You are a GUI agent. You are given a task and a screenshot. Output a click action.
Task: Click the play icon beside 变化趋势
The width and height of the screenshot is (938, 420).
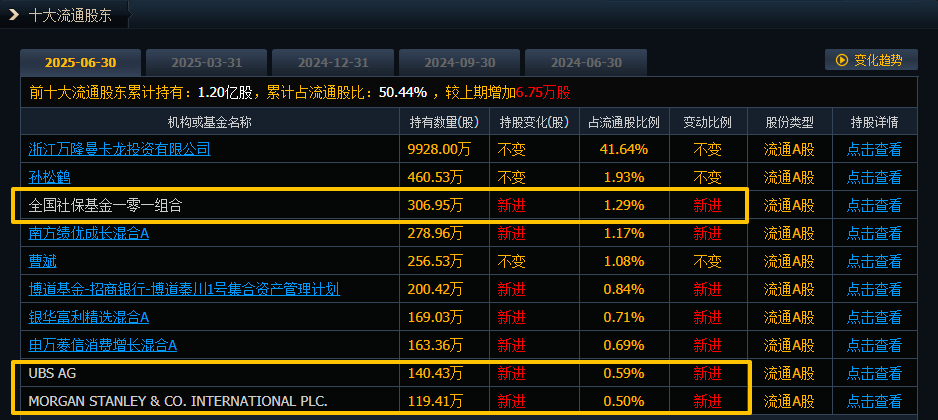point(842,60)
